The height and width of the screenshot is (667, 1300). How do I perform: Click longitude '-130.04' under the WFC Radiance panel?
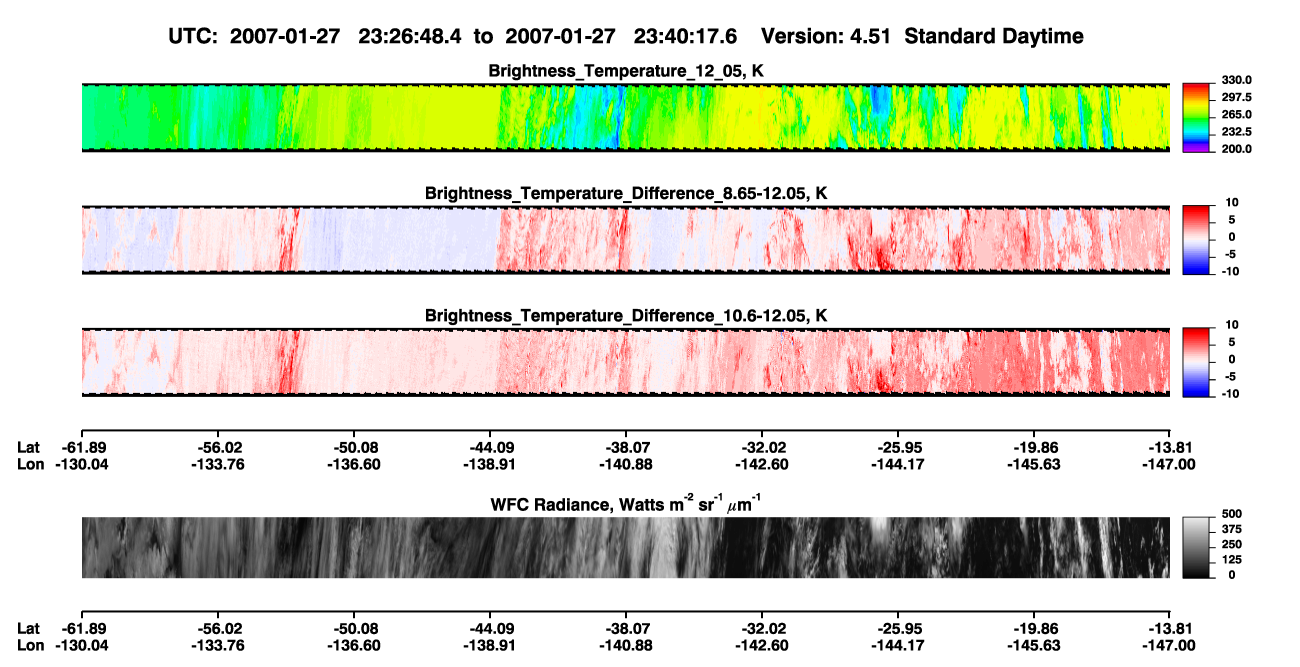tap(82, 646)
